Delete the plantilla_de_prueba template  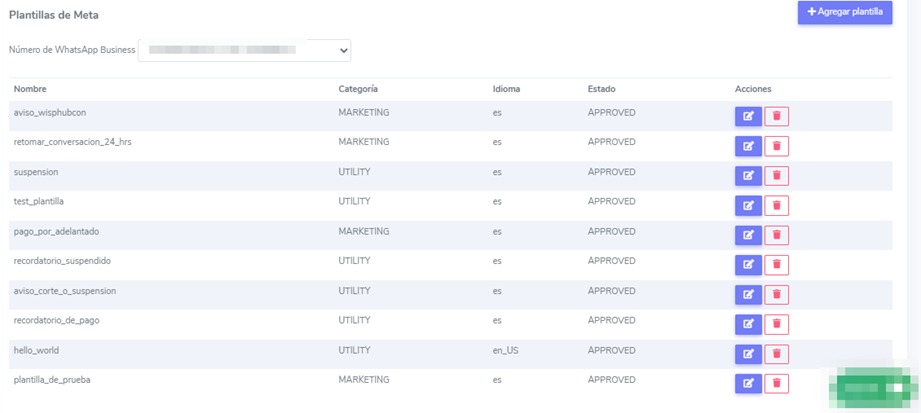click(776, 383)
